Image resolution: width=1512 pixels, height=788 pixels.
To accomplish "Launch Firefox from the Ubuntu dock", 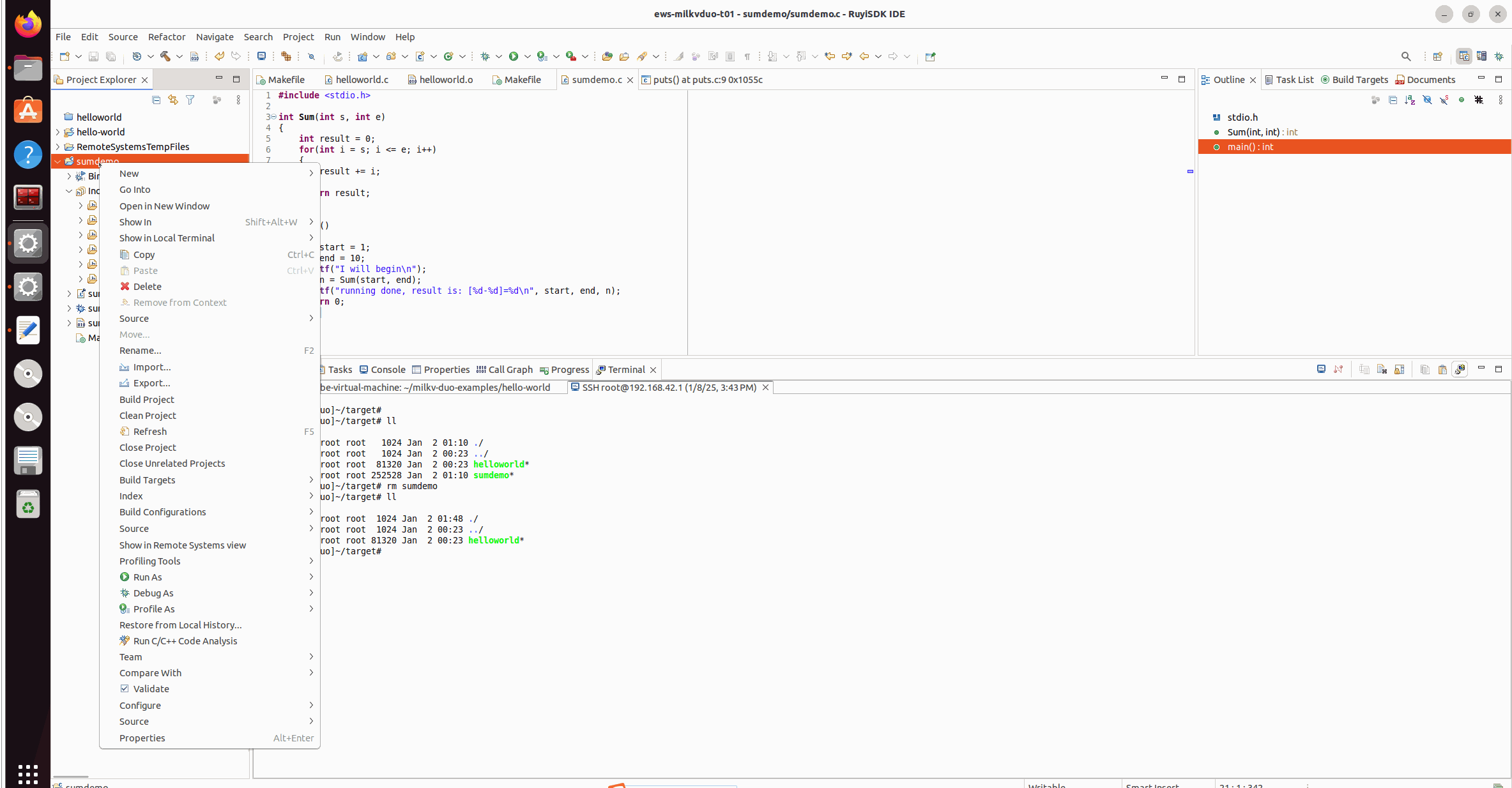I will [27, 24].
